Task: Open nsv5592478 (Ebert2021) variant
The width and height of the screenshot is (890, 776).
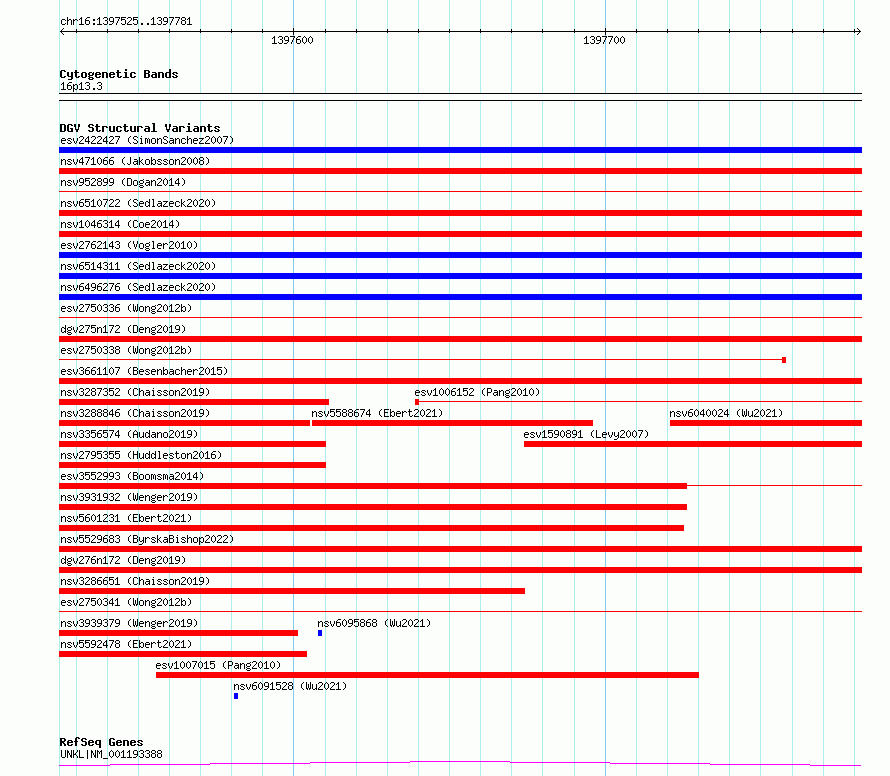Action: coord(126,644)
